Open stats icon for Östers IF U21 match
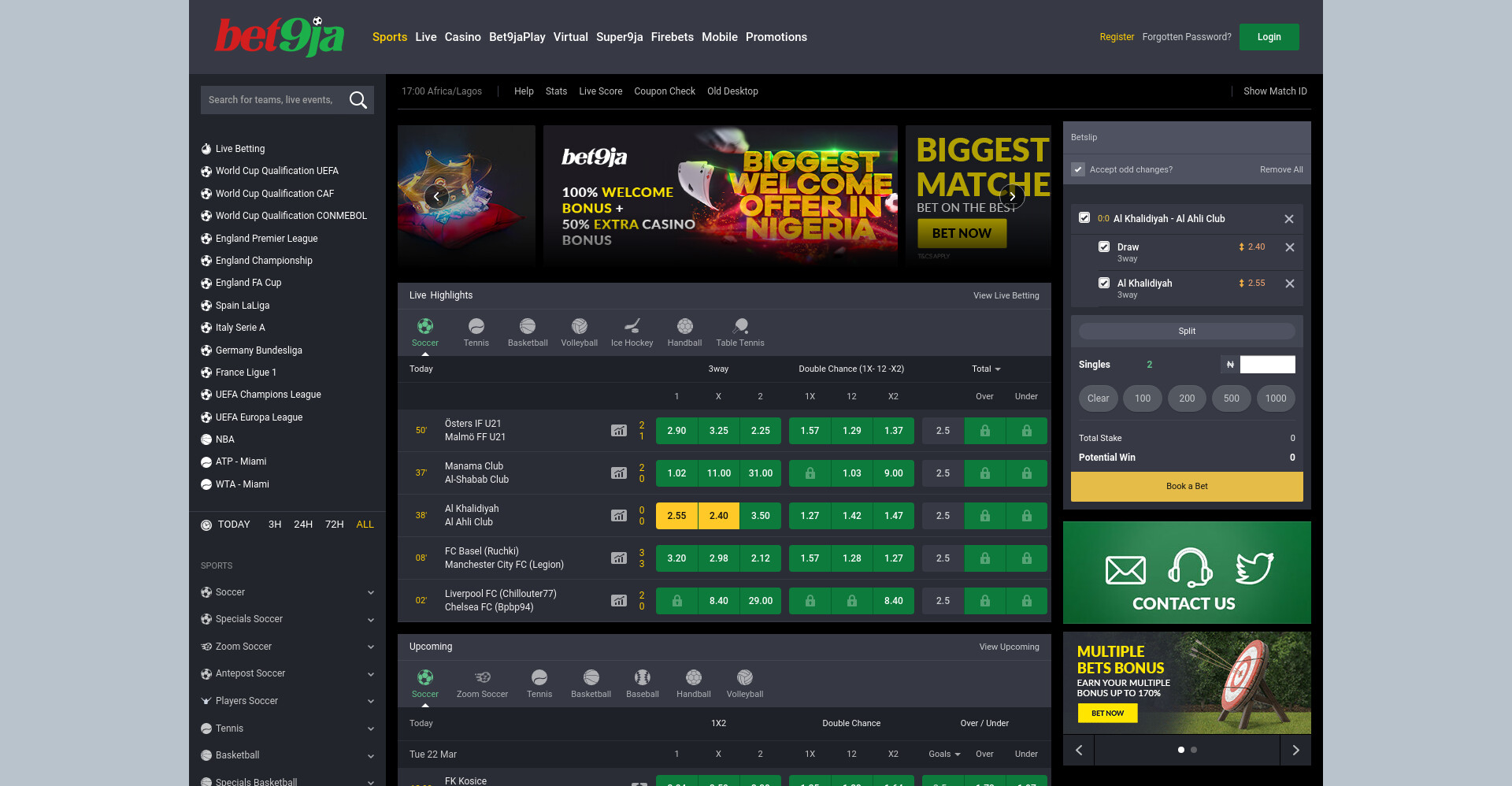This screenshot has height=786, width=1512. click(619, 431)
